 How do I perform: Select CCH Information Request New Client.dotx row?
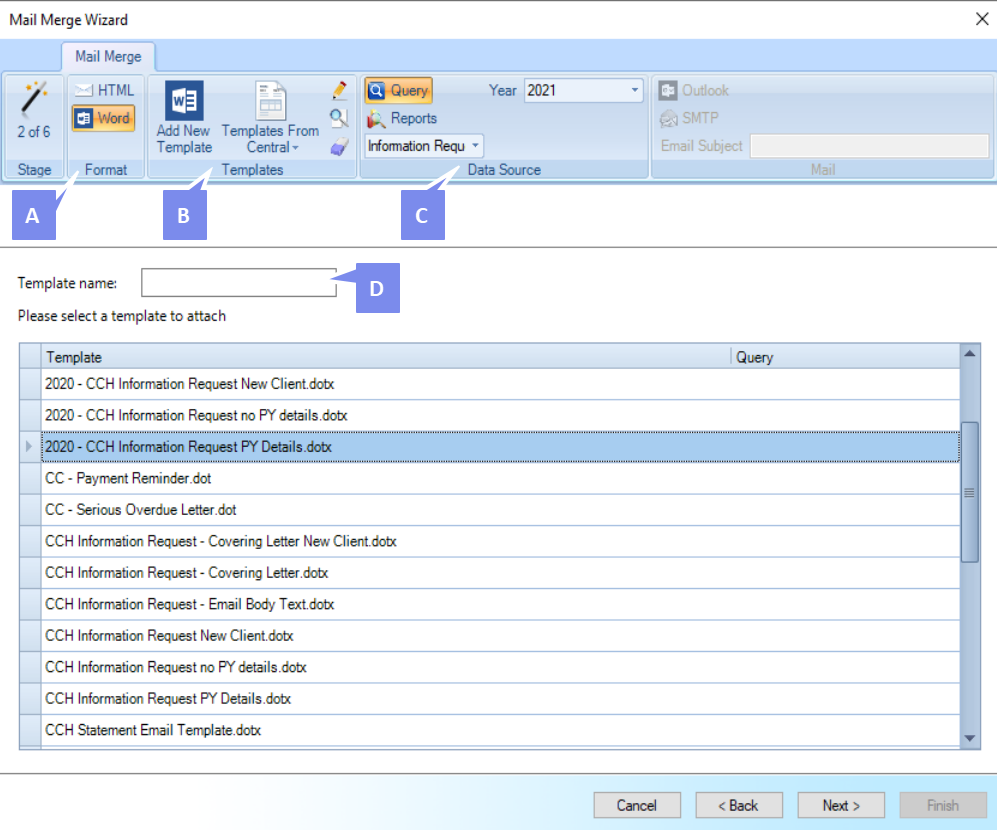coord(500,636)
